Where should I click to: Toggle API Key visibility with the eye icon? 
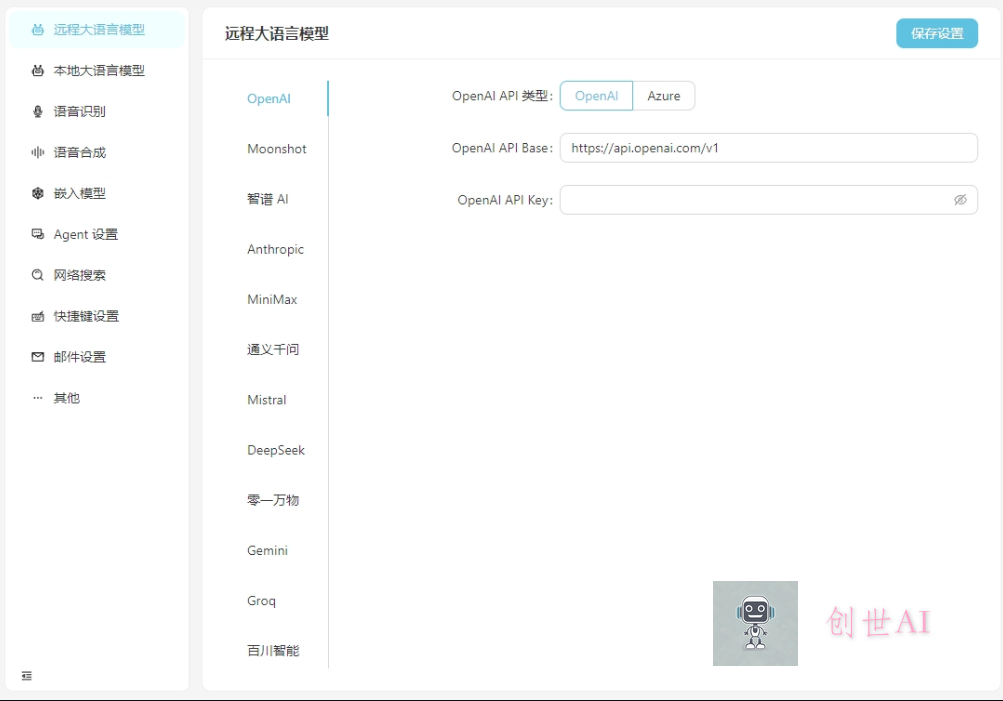pyautogui.click(x=960, y=200)
